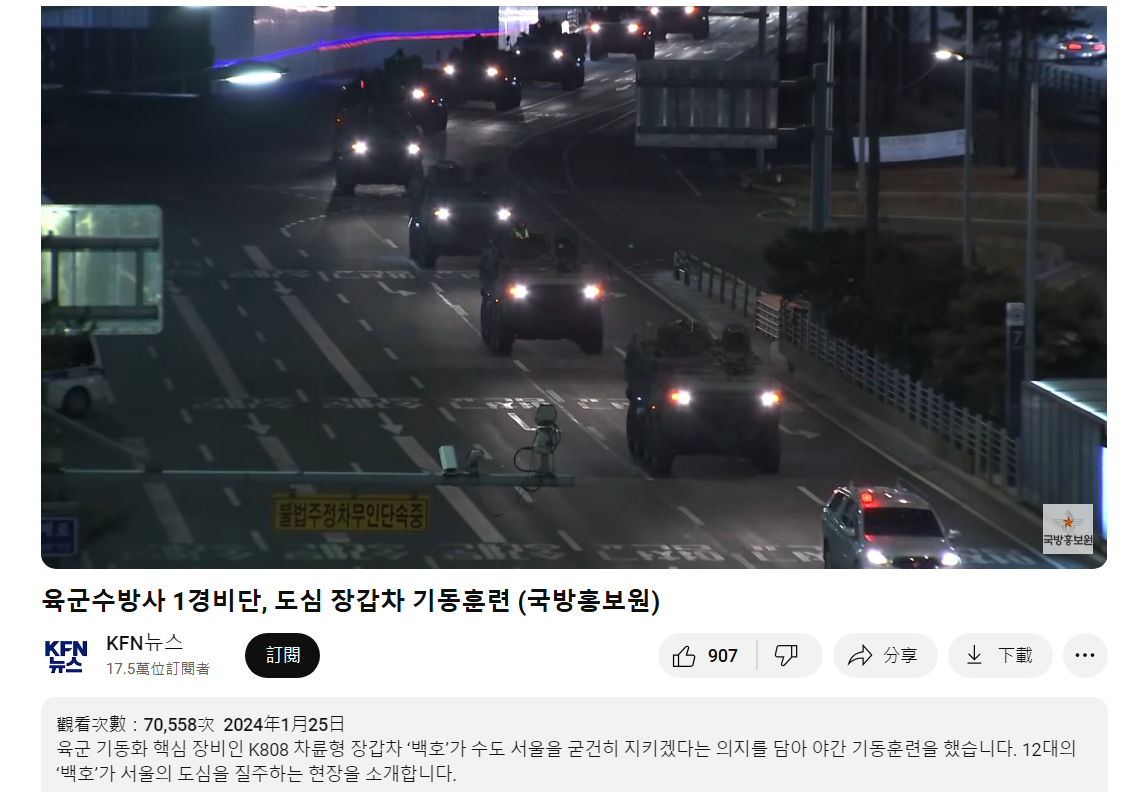Click the 17.5萬位訂閱者 subscriber count text
Viewport: 1129px width, 792px height.
(x=158, y=669)
